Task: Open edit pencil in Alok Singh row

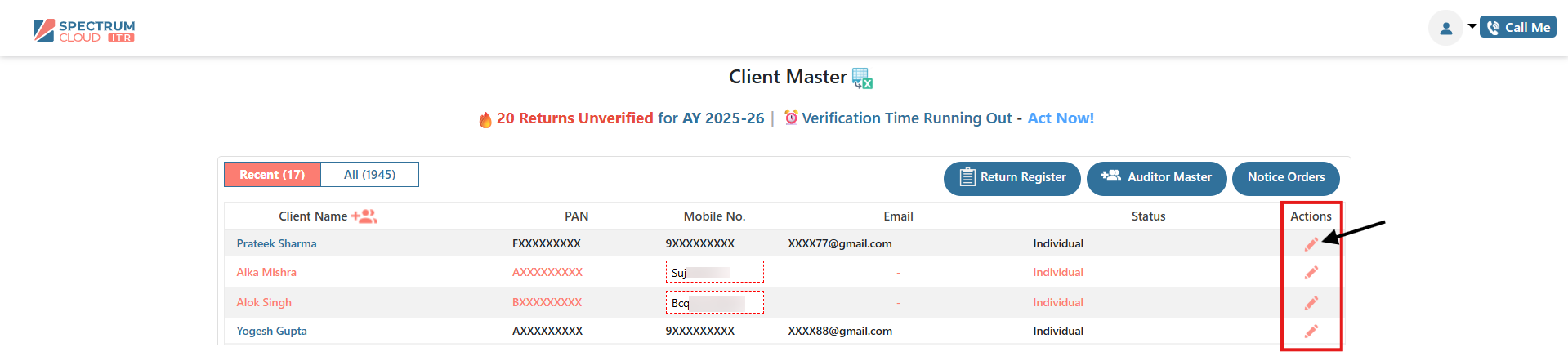Action: 1311,303
